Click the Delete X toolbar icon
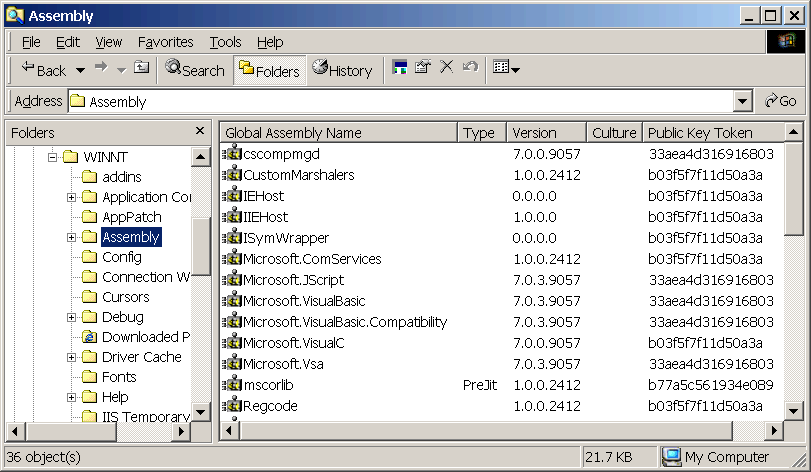The height and width of the screenshot is (472, 811). [446, 67]
